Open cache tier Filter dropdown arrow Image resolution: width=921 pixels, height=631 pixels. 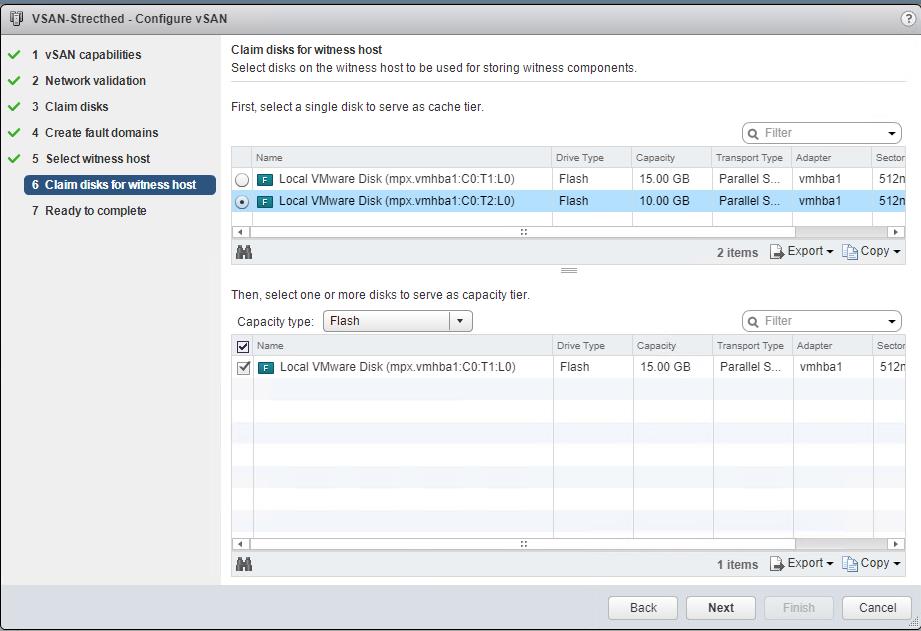click(x=892, y=133)
